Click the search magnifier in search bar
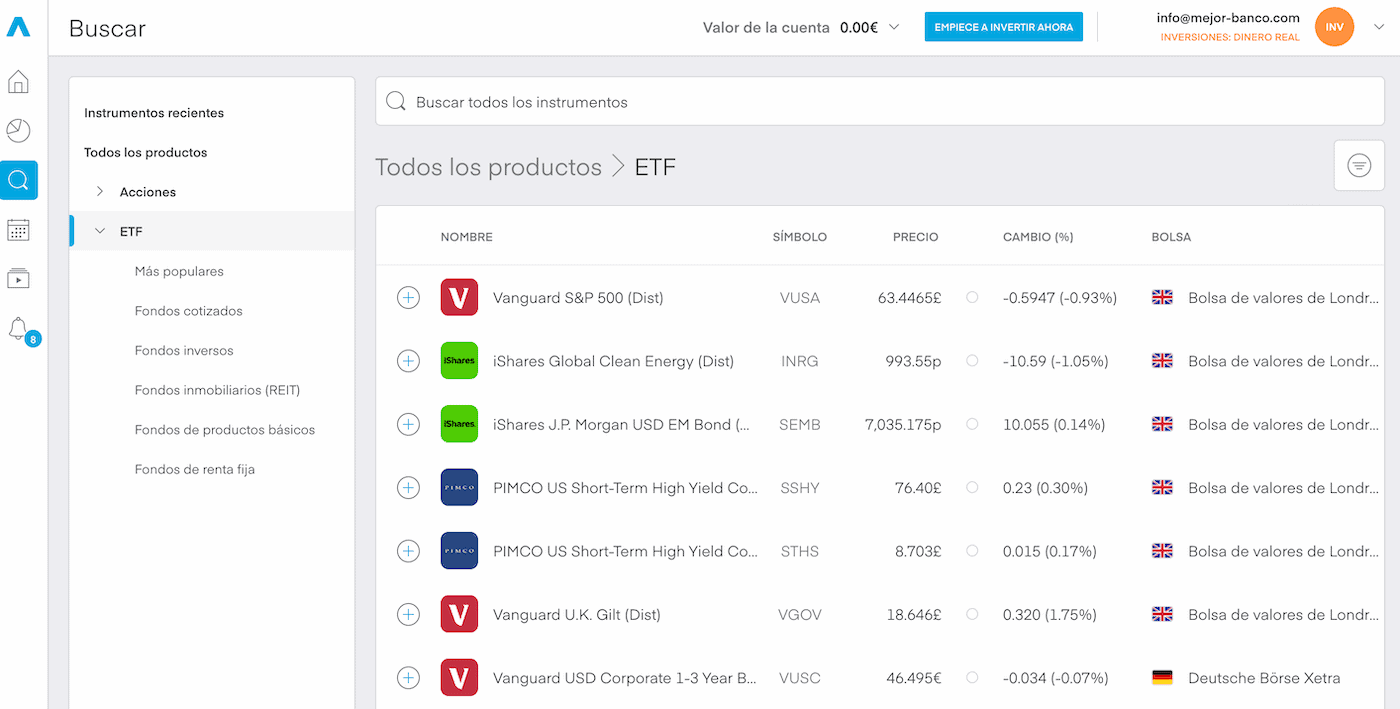 [396, 102]
